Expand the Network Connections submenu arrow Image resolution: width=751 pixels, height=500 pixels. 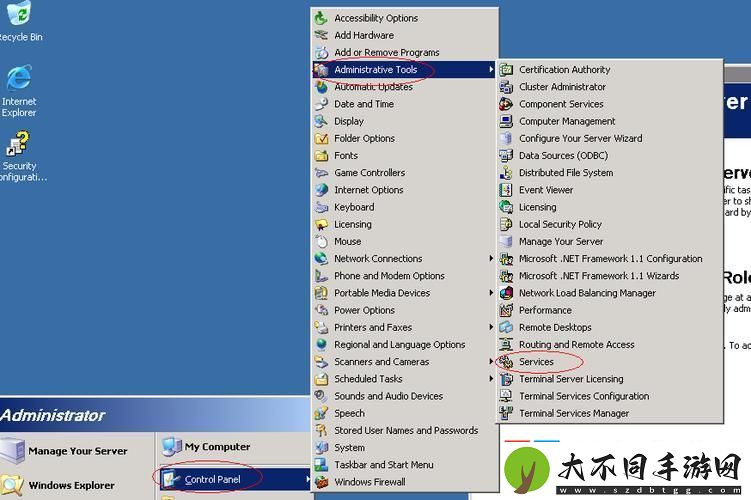(x=491, y=259)
